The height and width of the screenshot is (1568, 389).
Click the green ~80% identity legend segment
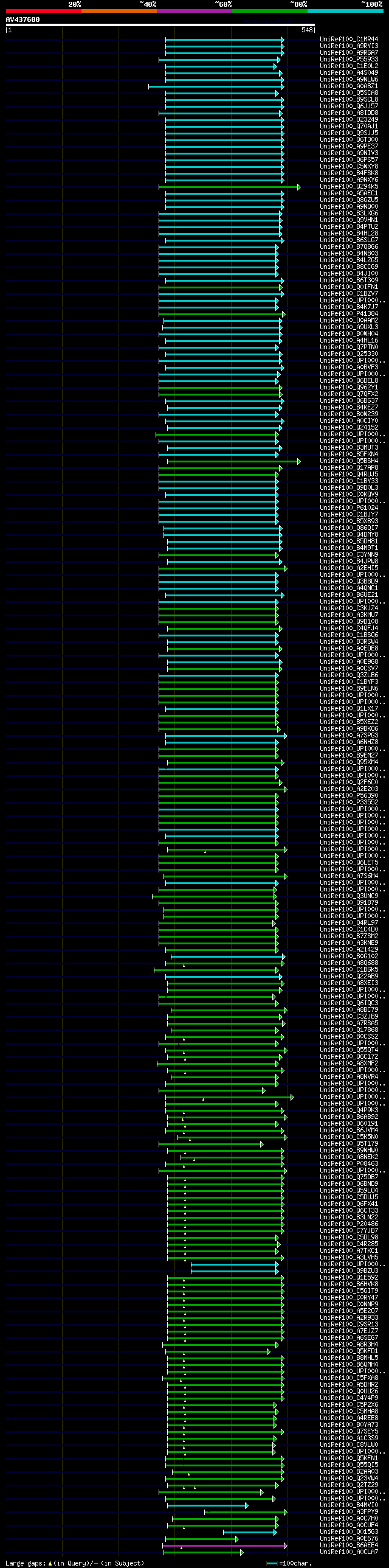(x=269, y=11)
